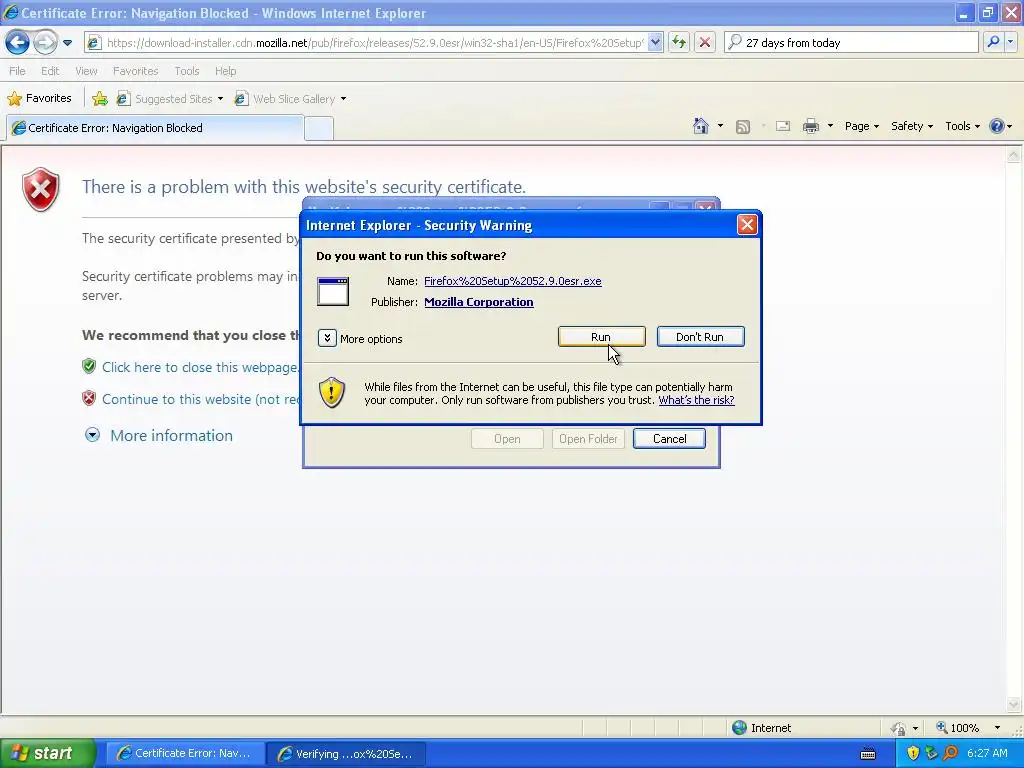
Task: Open the Tools menu in menu bar
Action: tap(187, 71)
